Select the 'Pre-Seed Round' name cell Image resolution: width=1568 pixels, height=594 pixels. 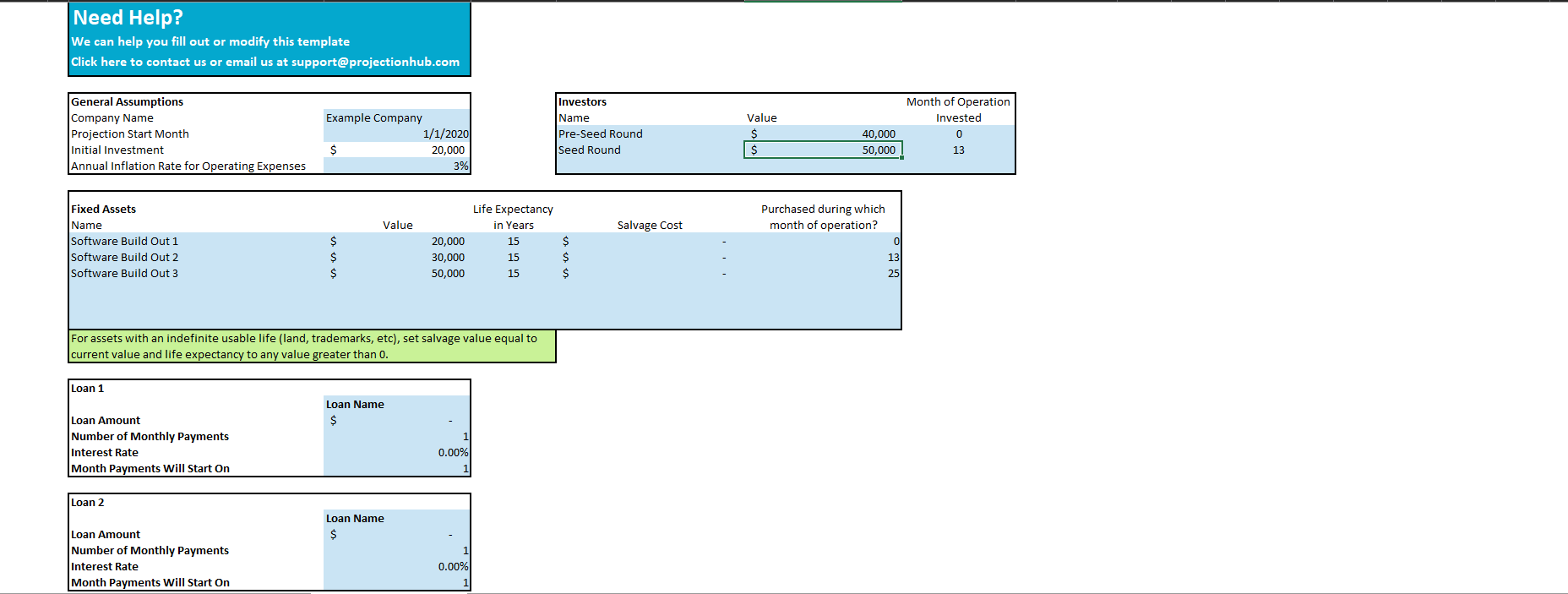[x=650, y=134]
